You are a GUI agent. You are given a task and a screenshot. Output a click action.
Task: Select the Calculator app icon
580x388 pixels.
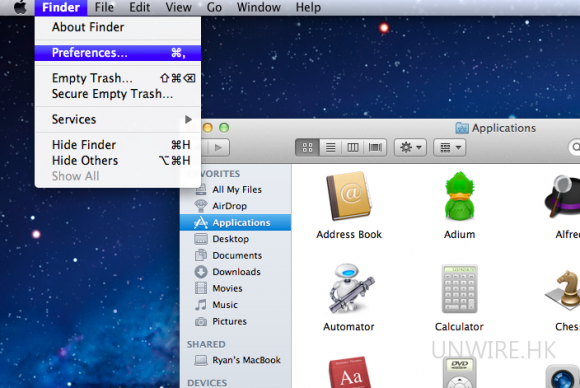coord(459,289)
